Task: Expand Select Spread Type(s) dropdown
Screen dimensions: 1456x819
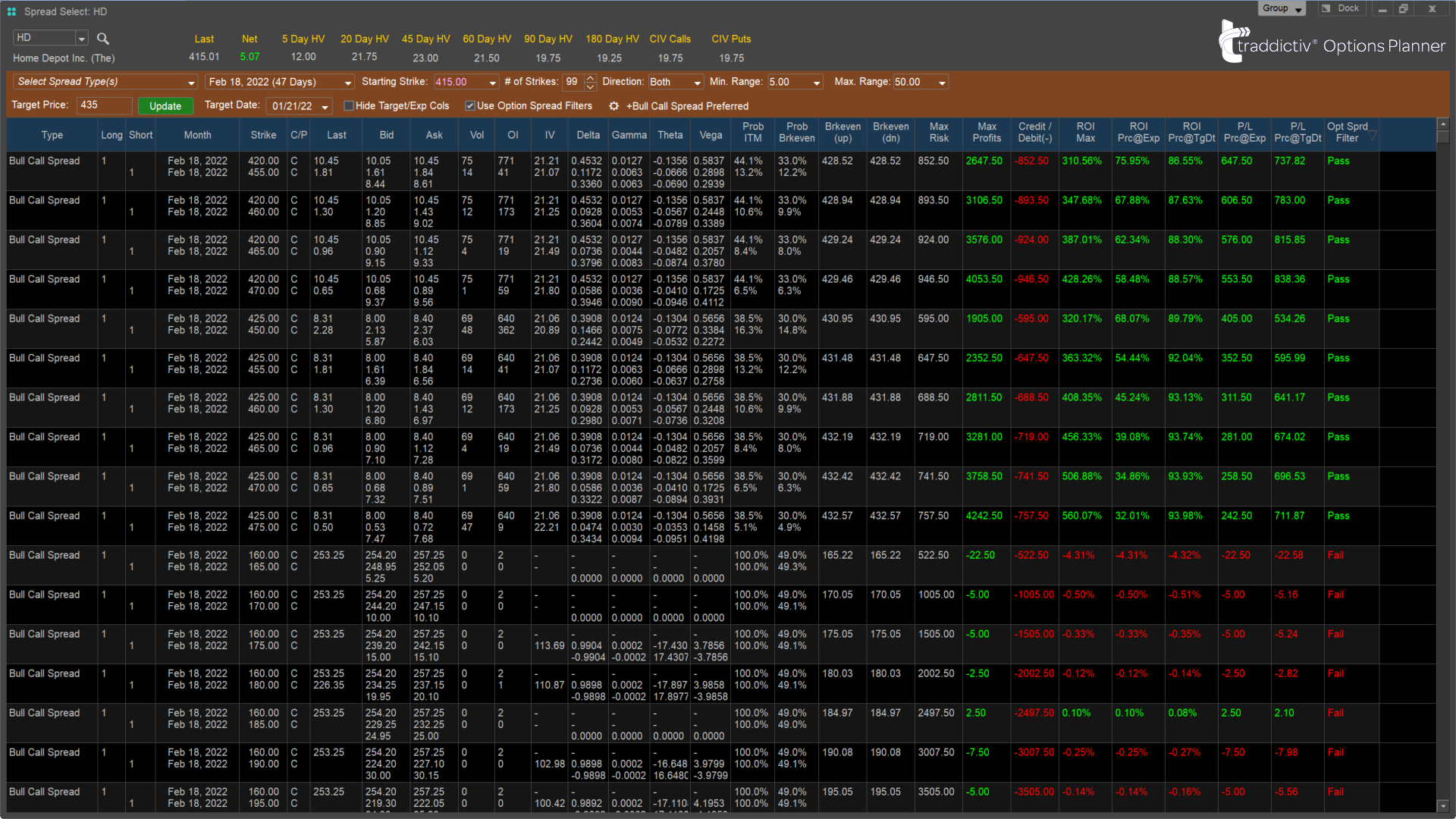Action: [x=191, y=82]
